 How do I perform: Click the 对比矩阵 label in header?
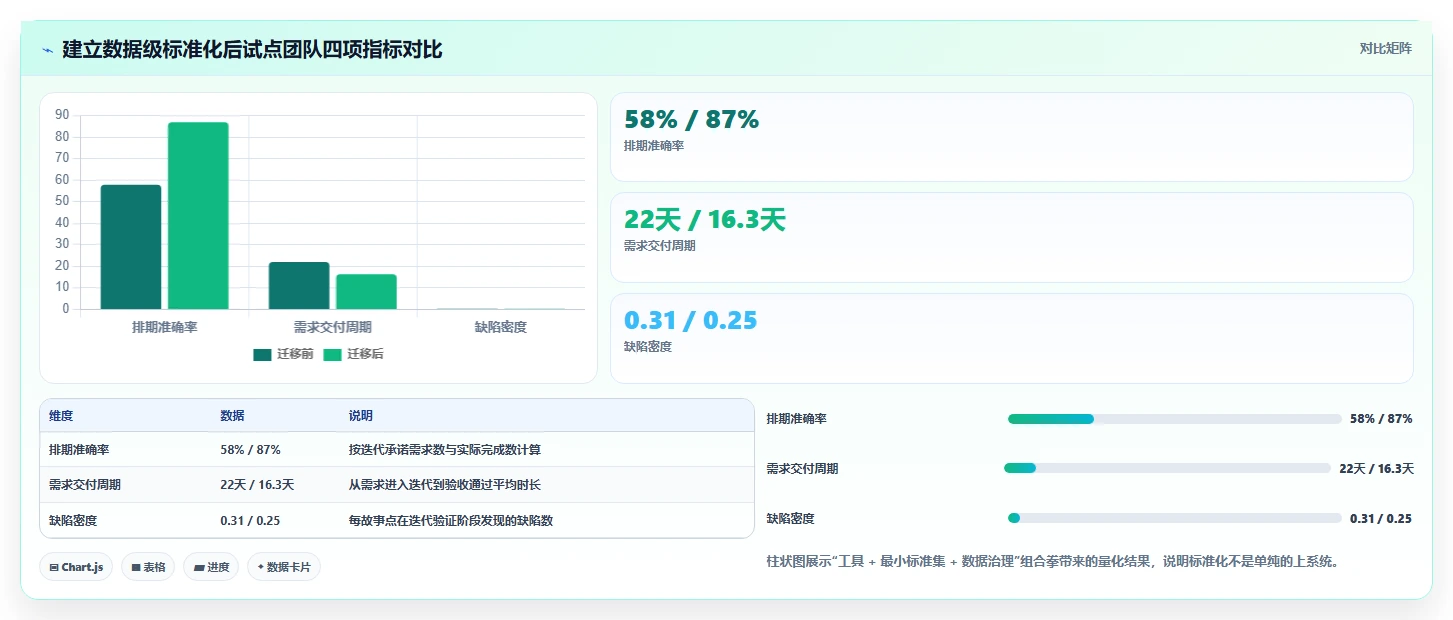pos(1385,48)
